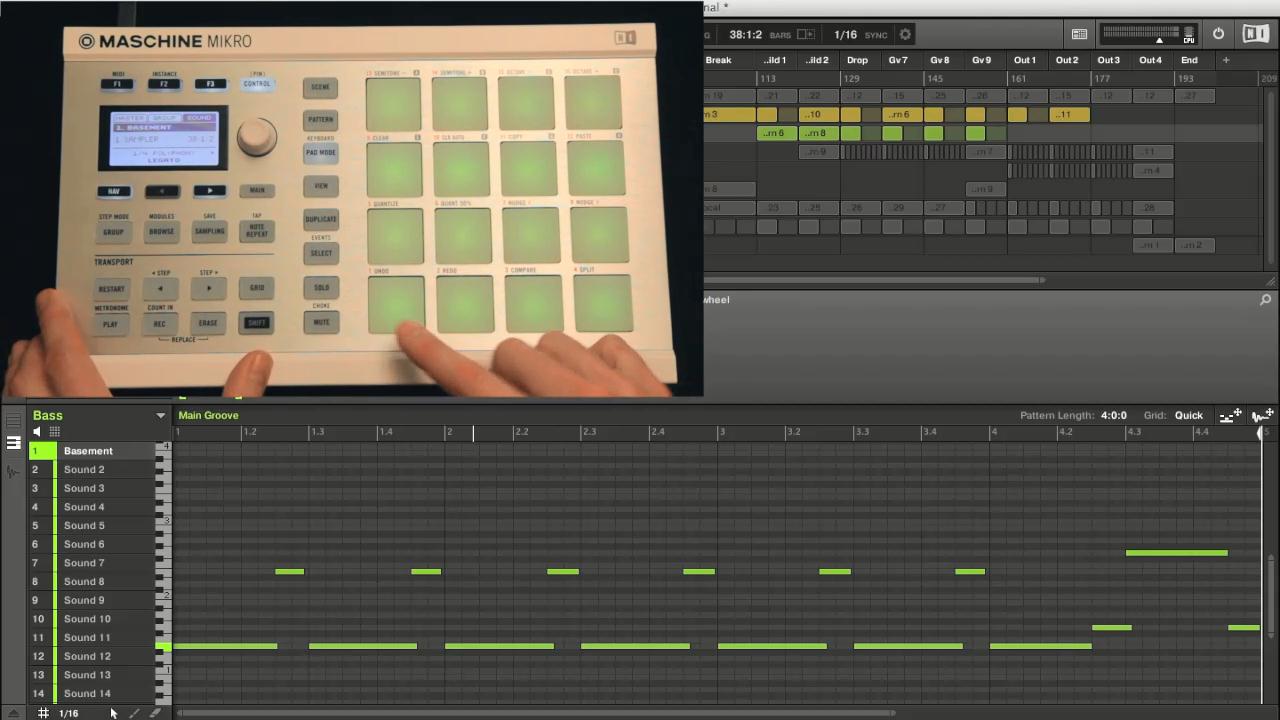Click the arranger horizontal scrollbar

875,280
